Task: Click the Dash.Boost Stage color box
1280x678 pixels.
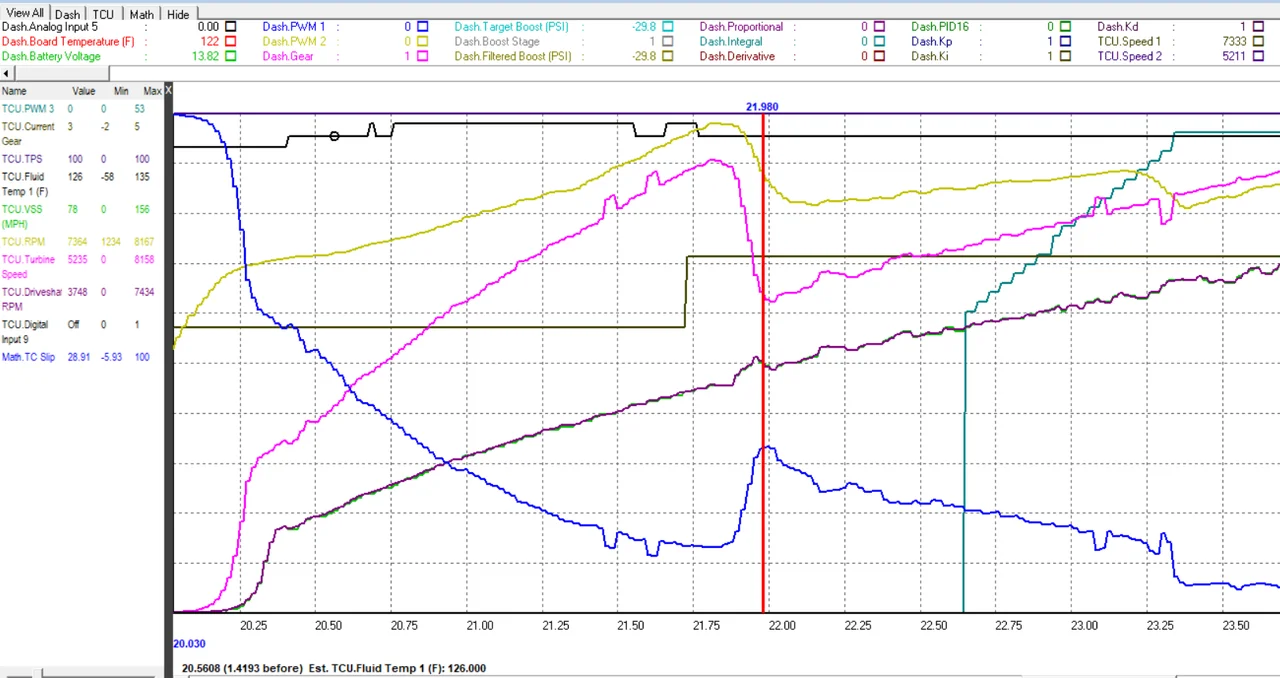Action: (x=667, y=42)
